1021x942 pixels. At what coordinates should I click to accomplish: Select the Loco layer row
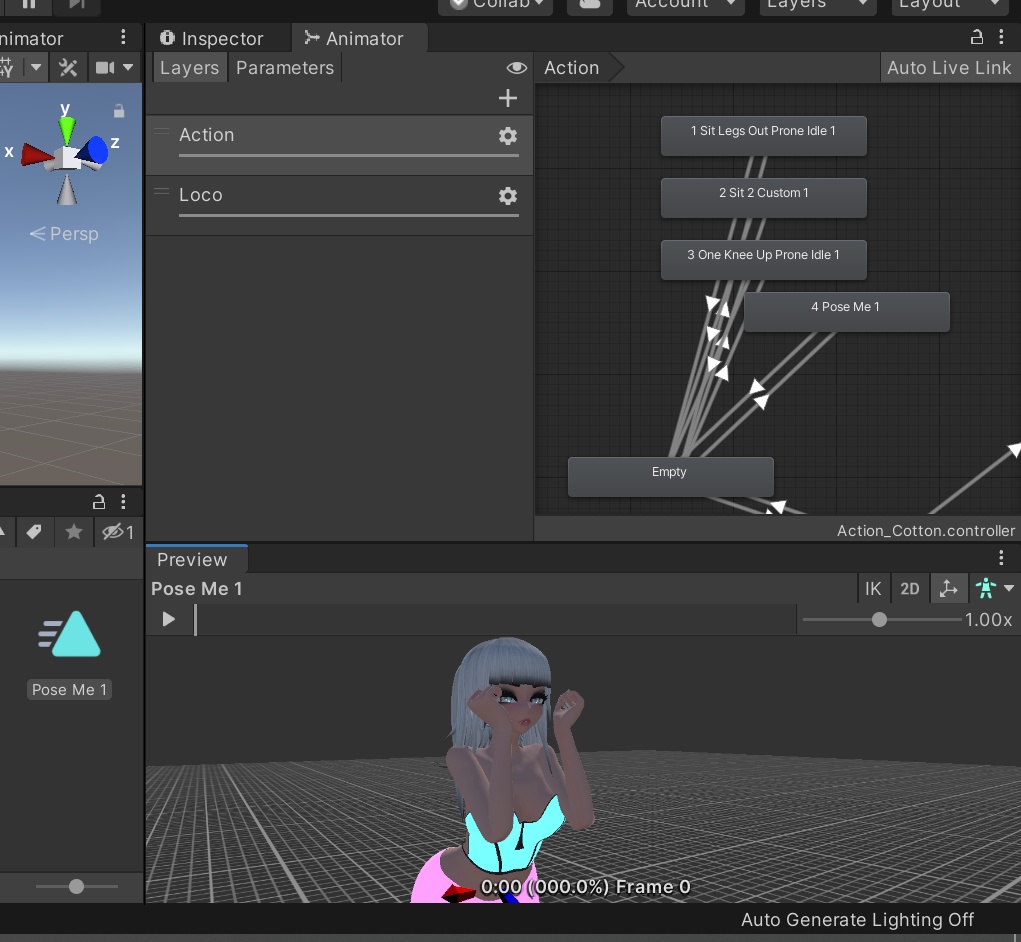pos(339,205)
